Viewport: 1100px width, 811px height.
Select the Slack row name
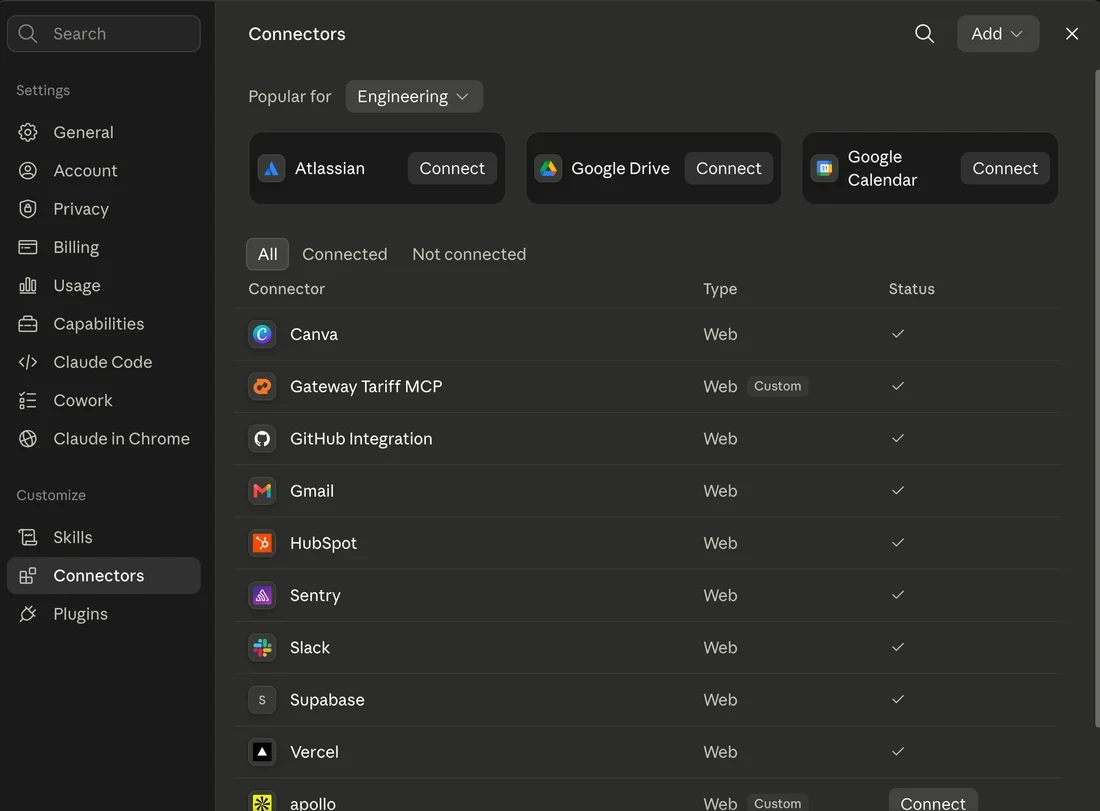click(x=309, y=648)
